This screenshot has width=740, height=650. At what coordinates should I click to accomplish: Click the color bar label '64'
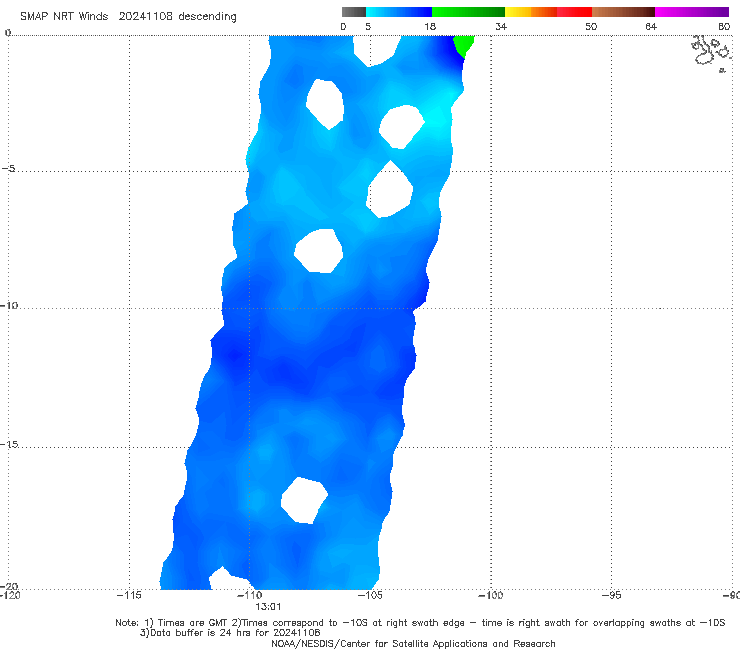coord(651,26)
